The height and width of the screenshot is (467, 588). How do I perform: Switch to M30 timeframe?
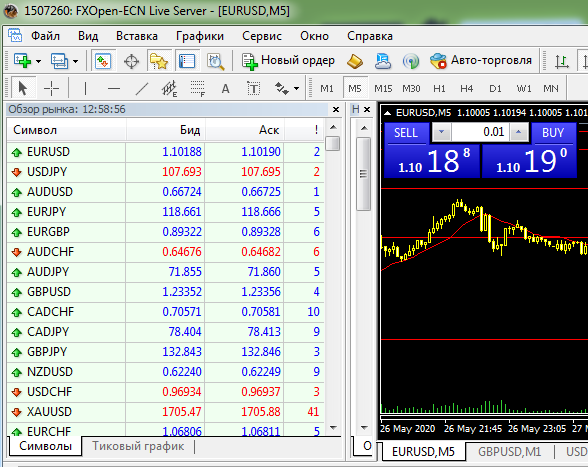pos(411,89)
